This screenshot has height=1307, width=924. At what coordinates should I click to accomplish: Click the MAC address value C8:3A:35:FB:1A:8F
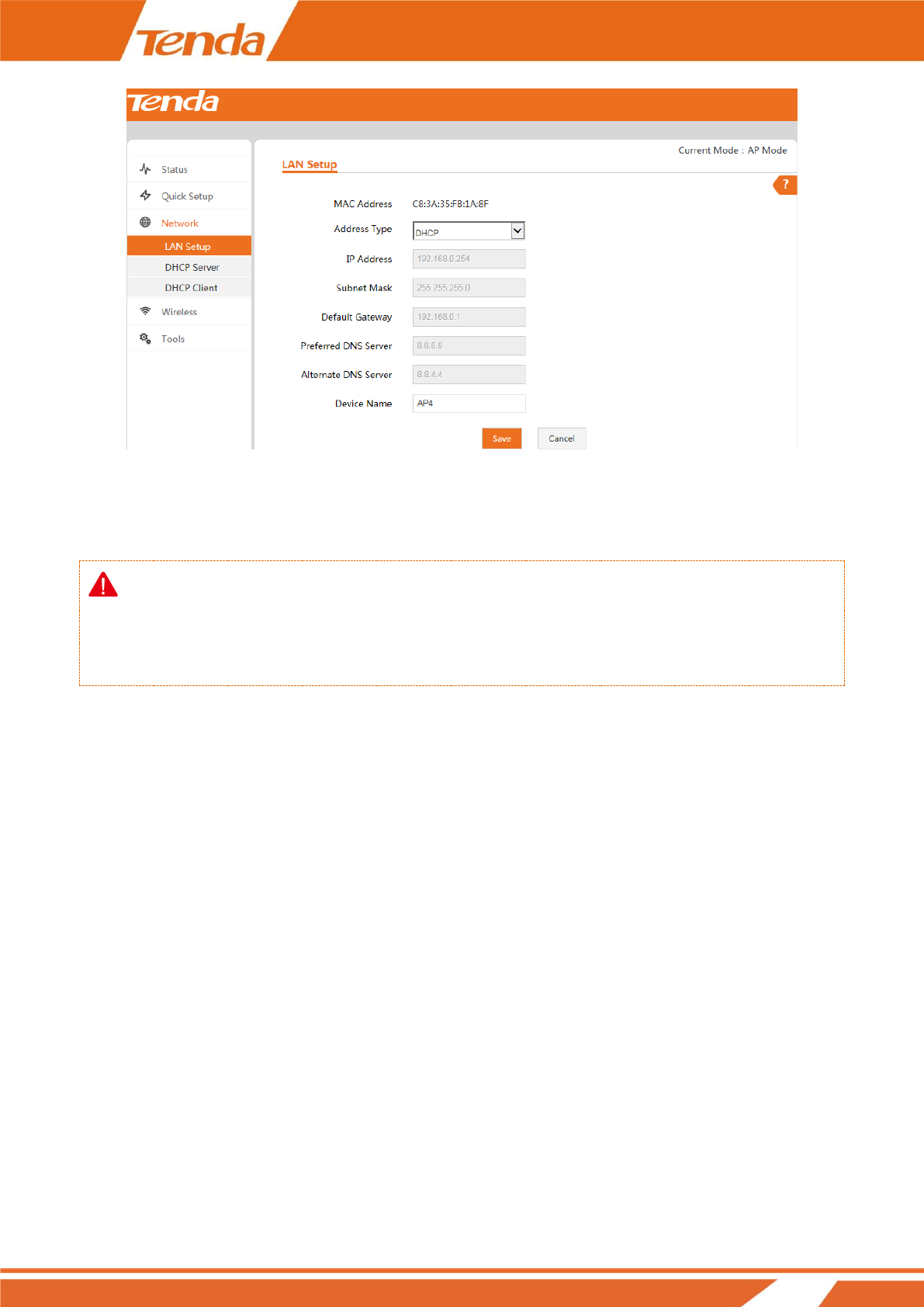point(451,204)
